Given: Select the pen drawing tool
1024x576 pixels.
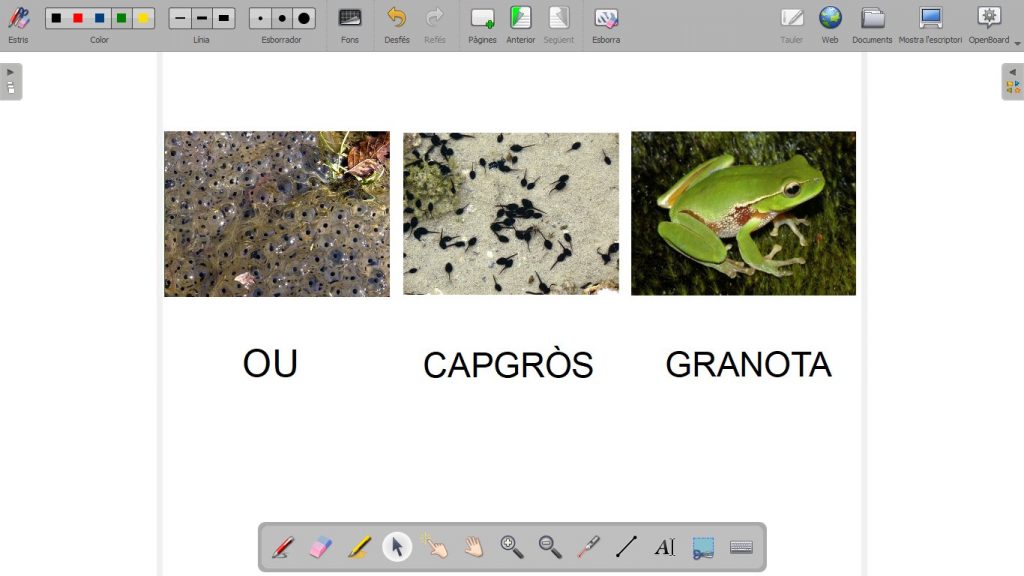Looking at the screenshot, I should (283, 547).
